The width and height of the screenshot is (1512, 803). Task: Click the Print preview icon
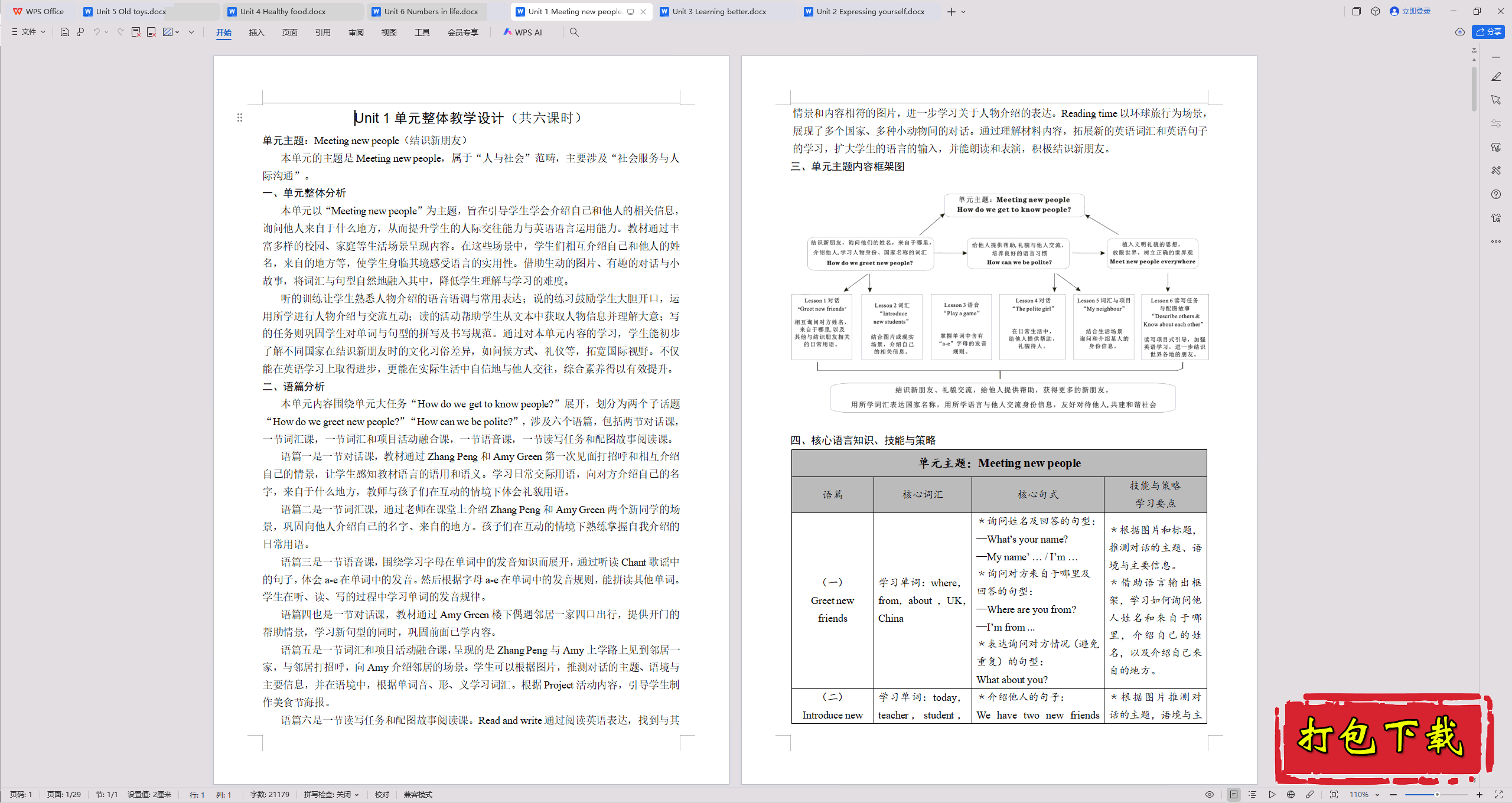pos(80,32)
